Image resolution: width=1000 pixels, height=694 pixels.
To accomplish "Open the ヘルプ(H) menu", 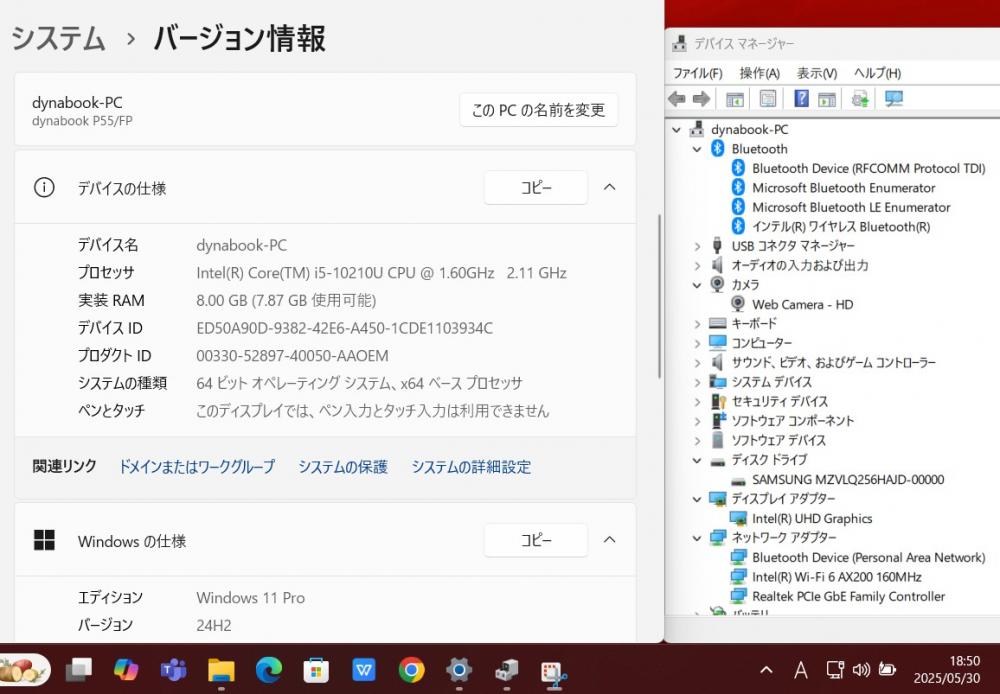I will click(878, 73).
